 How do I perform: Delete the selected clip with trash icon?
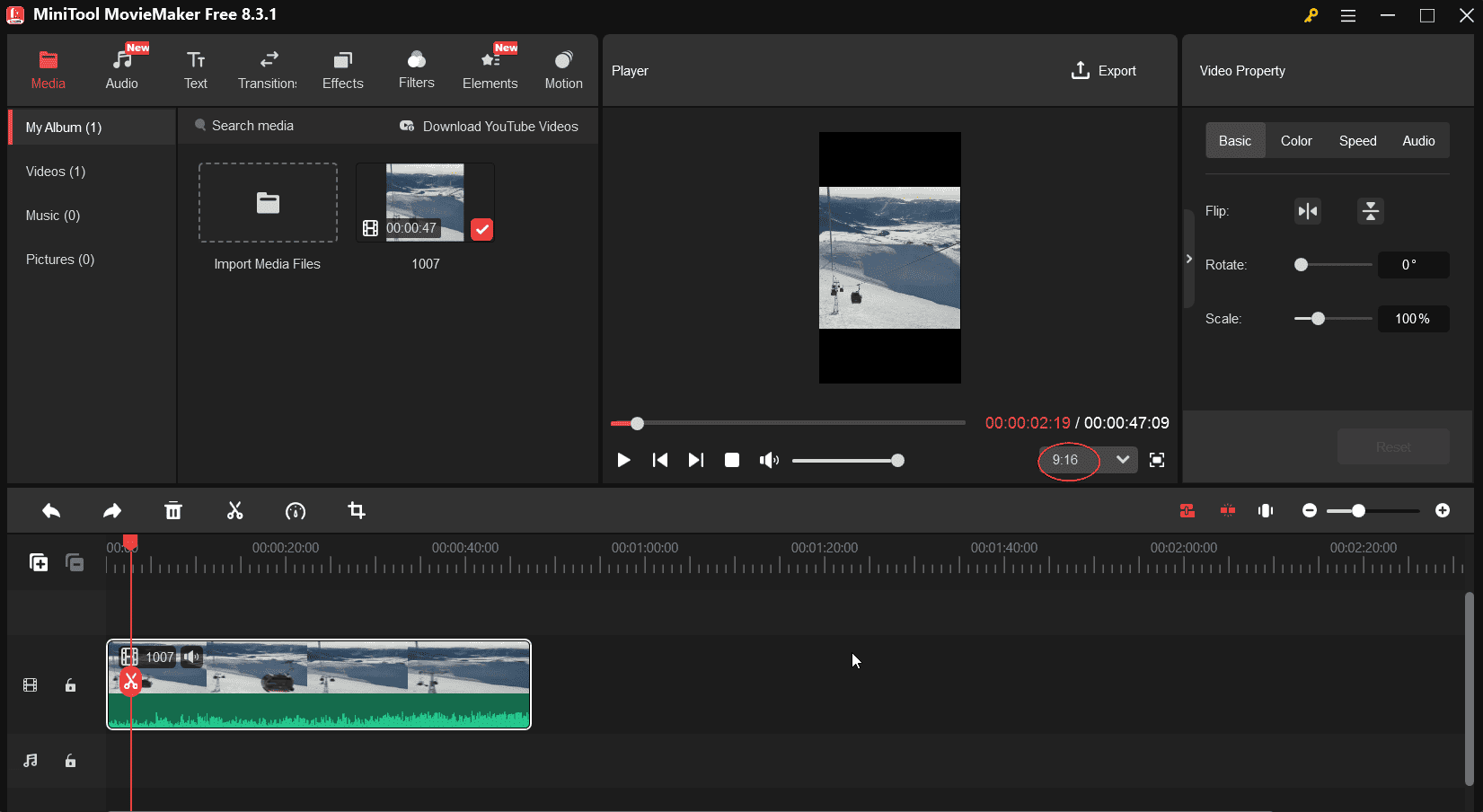[x=173, y=511]
